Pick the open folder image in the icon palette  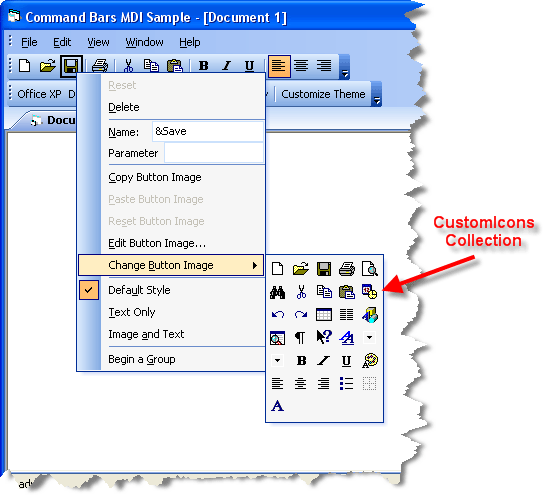pyautogui.click(x=301, y=268)
